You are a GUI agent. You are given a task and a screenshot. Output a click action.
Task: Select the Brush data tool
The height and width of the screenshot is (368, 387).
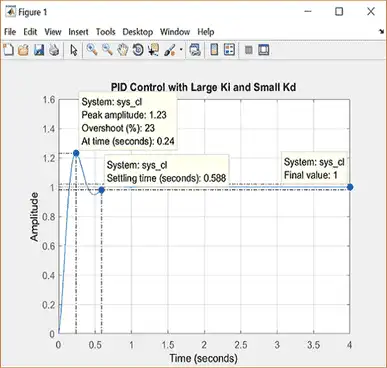[x=169, y=50]
